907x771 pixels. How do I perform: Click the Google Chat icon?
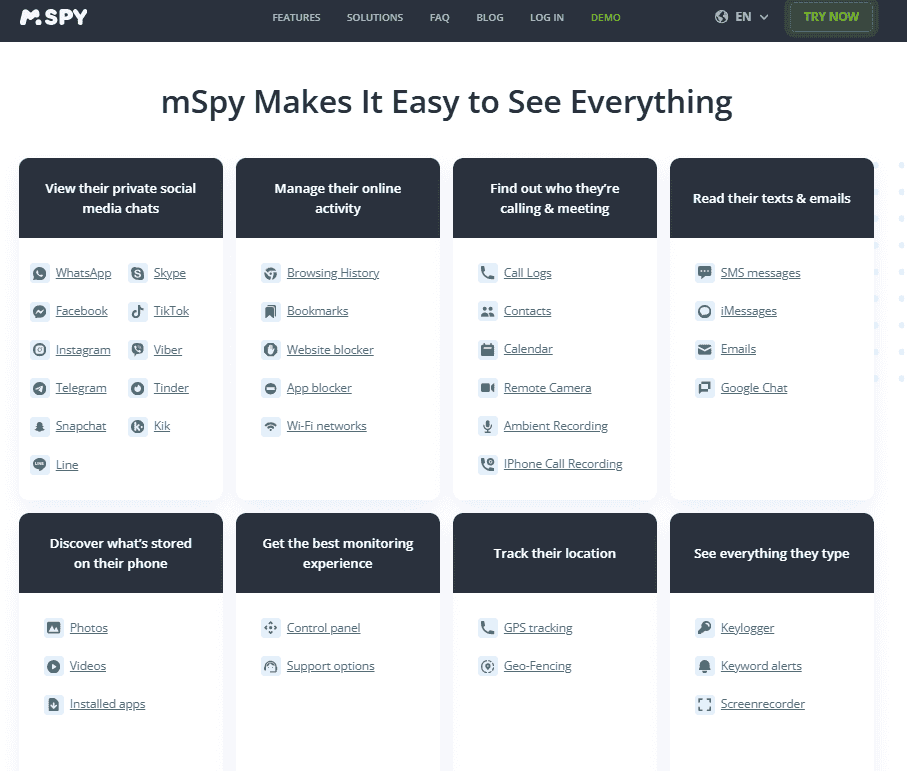pos(705,388)
